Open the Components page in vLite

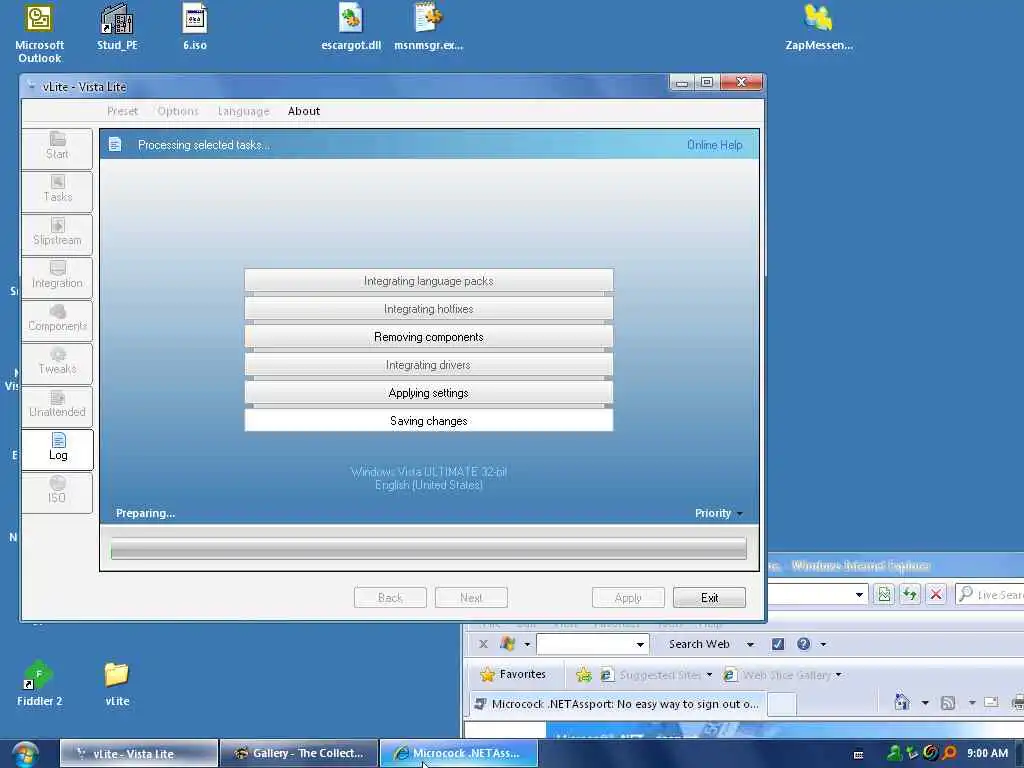tap(57, 320)
